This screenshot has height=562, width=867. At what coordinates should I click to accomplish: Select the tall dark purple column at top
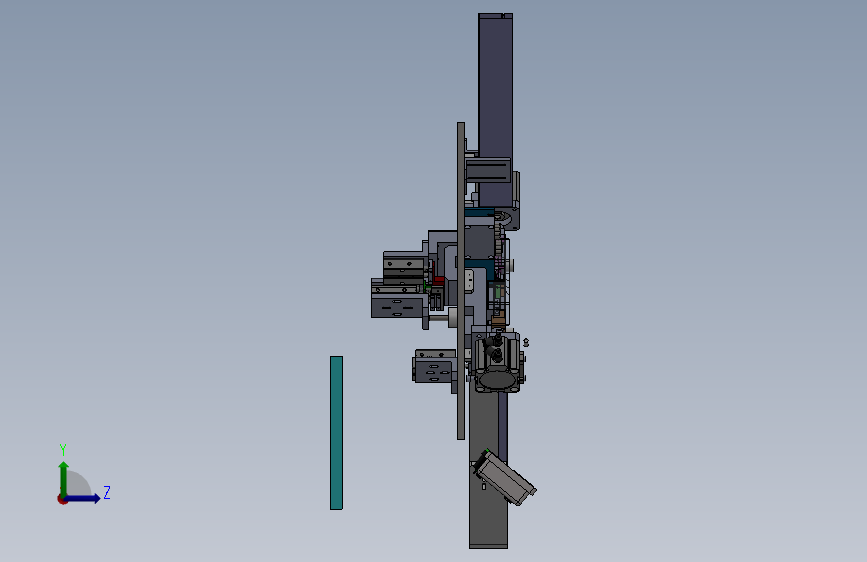(x=495, y=110)
